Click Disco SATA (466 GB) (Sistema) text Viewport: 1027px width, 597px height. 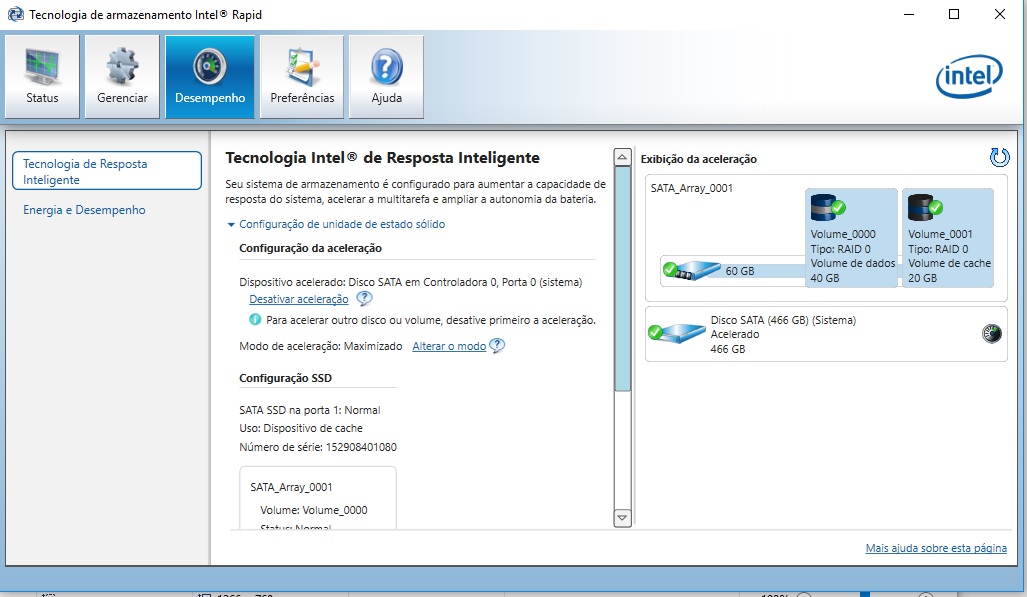pyautogui.click(x=783, y=320)
